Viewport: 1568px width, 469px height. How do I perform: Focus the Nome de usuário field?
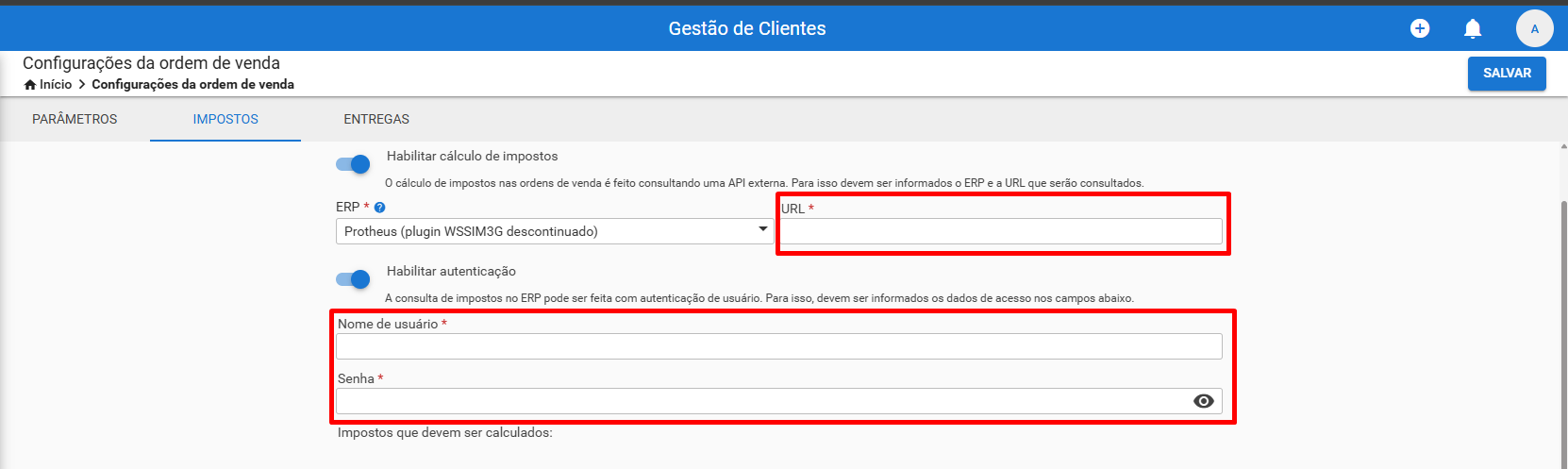pos(779,346)
